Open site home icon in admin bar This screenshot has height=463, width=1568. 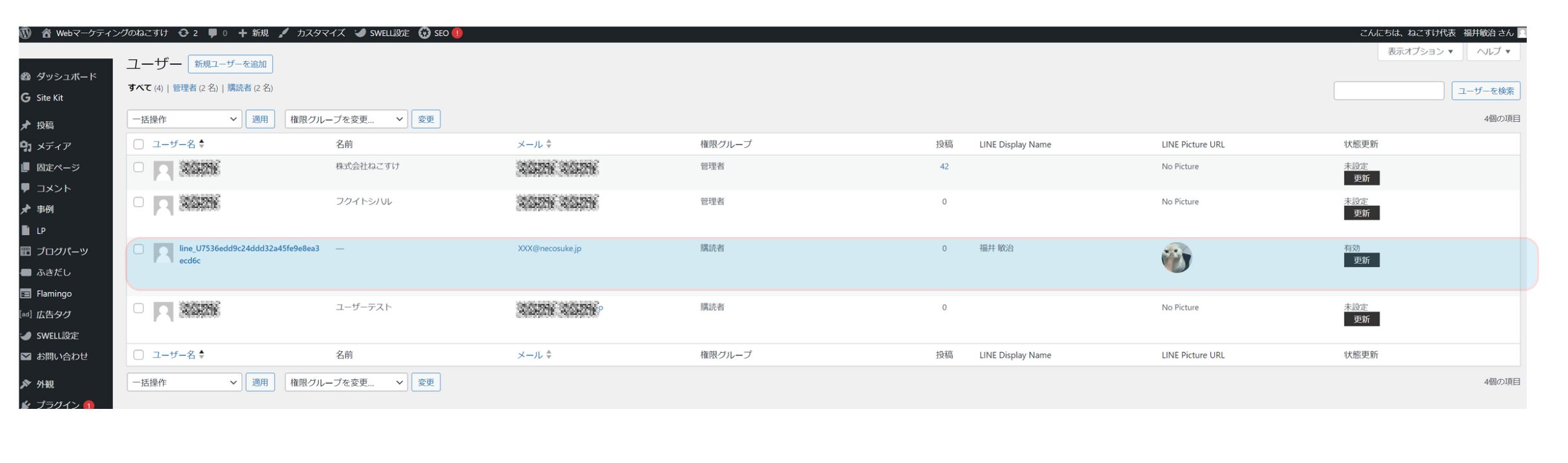point(46,33)
